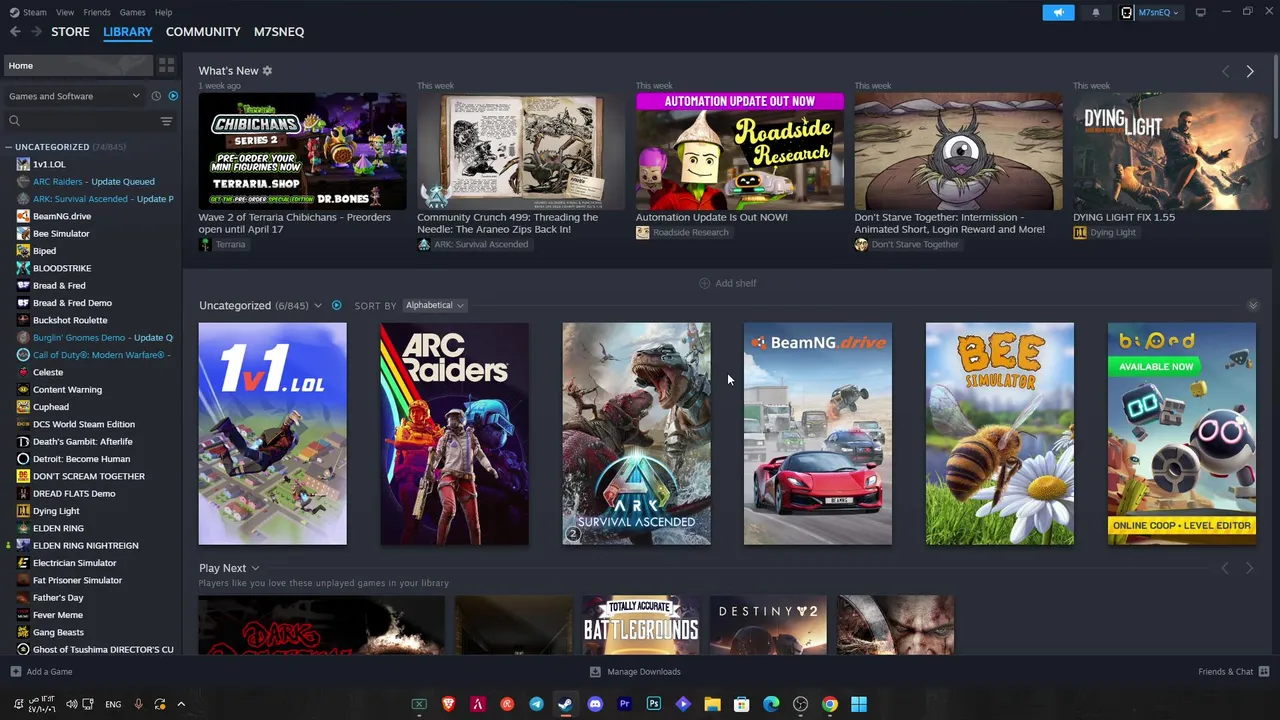Viewport: 1280px width, 720px height.
Task: Open the Friends menu
Action: pyautogui.click(x=97, y=12)
